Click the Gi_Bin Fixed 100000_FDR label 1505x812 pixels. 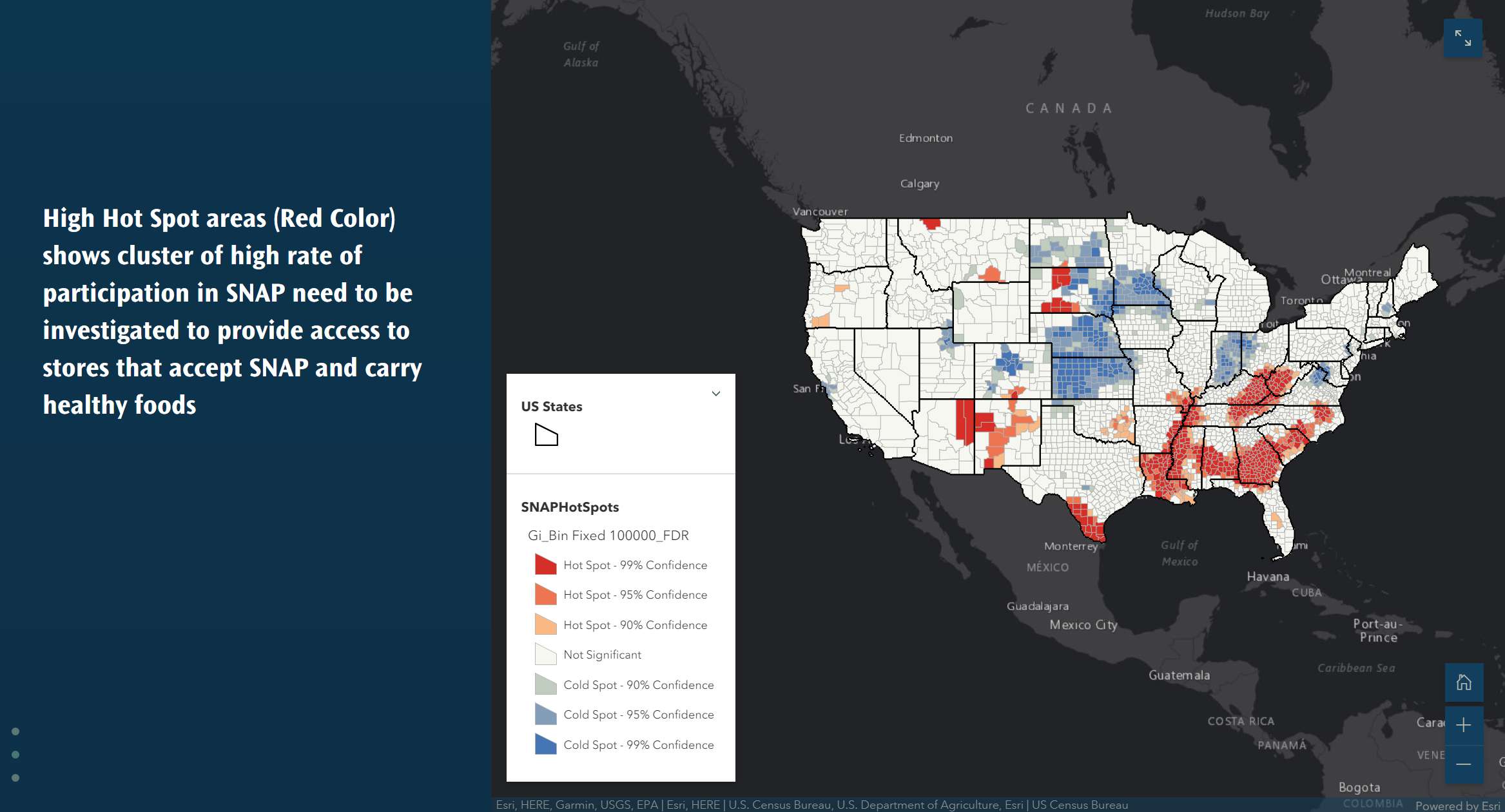607,535
